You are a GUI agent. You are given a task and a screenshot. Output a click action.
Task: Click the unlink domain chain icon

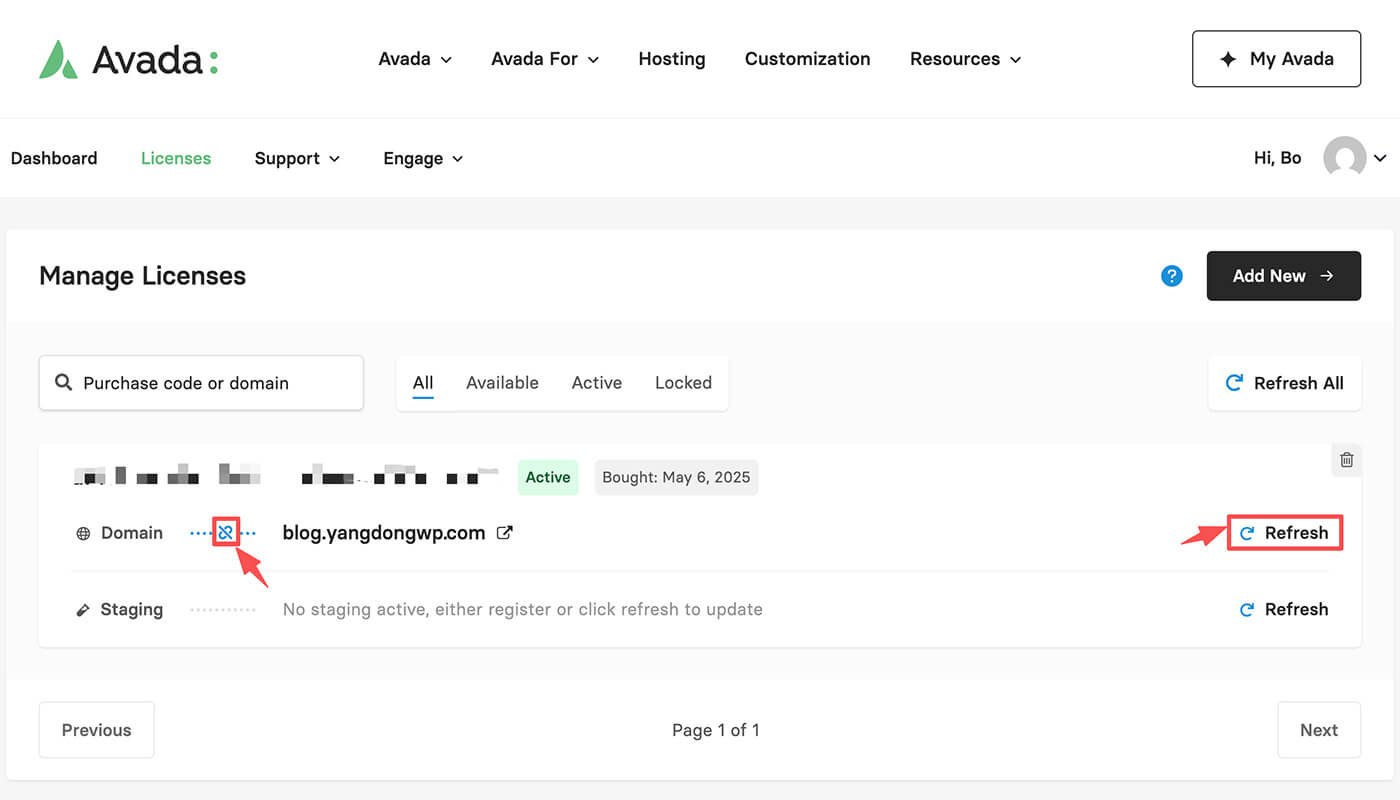tap(226, 533)
